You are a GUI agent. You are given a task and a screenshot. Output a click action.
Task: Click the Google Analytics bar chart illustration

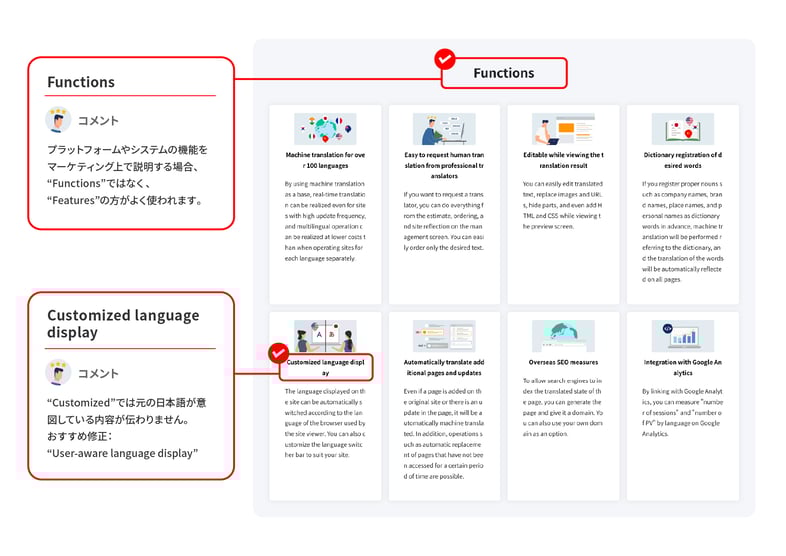click(x=682, y=336)
